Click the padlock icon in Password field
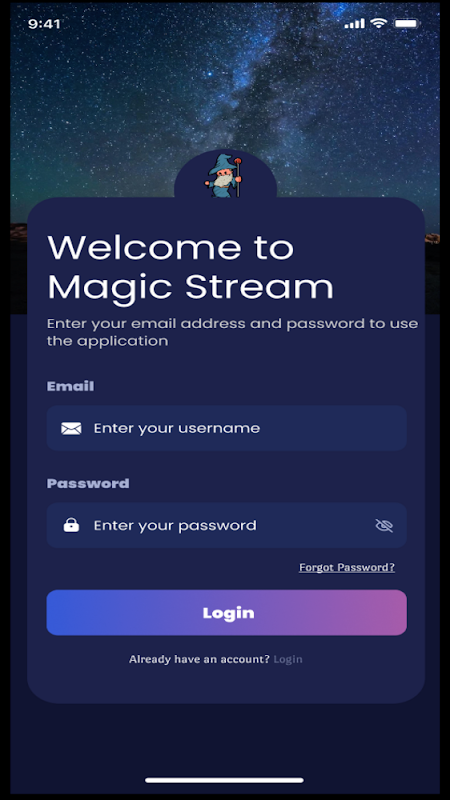This screenshot has width=450, height=800. coord(71,525)
